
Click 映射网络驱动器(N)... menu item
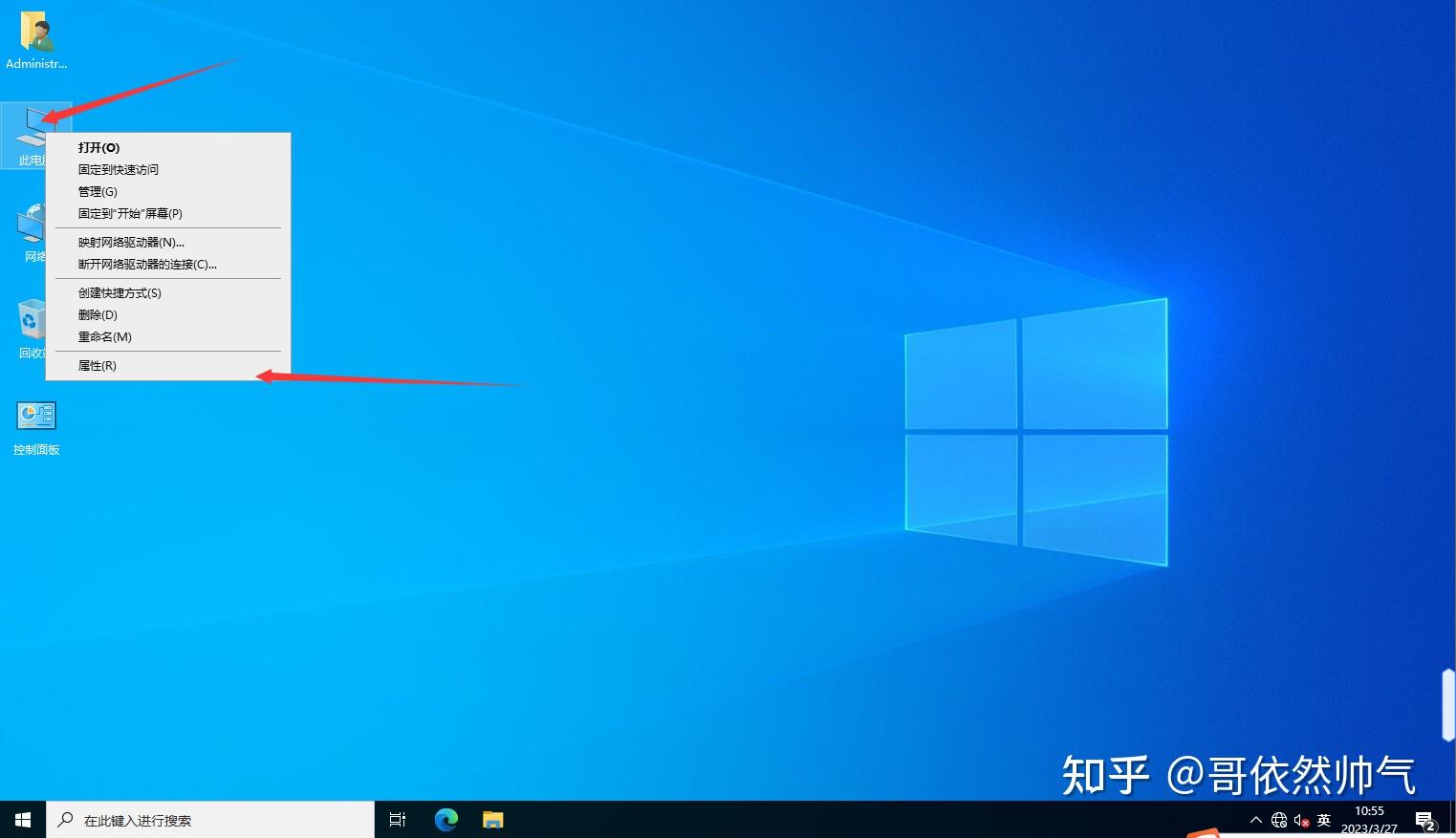pyautogui.click(x=168, y=243)
